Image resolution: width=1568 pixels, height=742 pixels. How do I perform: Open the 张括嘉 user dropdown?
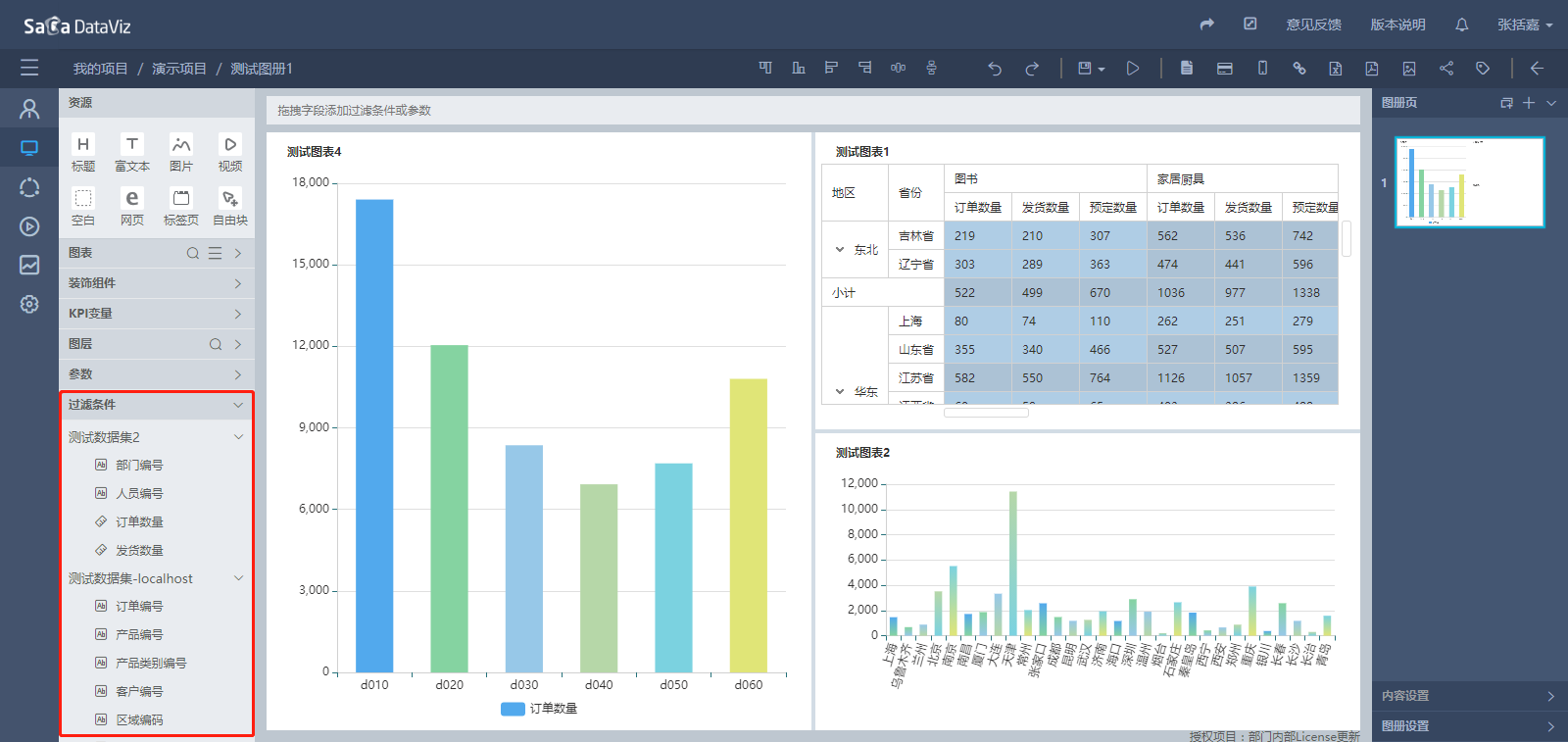1525,25
